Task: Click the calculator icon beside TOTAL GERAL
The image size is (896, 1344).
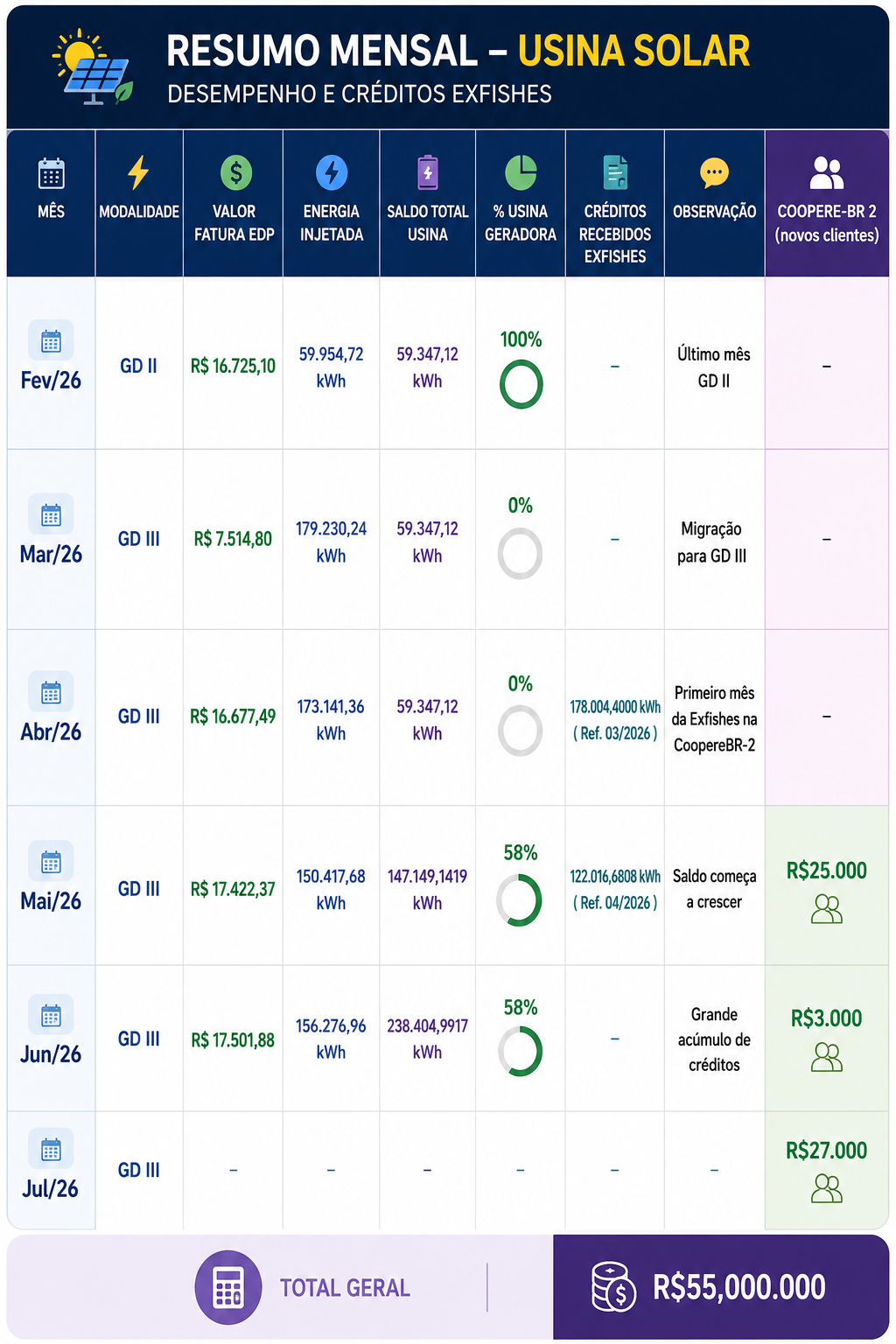Action: pyautogui.click(x=228, y=1287)
